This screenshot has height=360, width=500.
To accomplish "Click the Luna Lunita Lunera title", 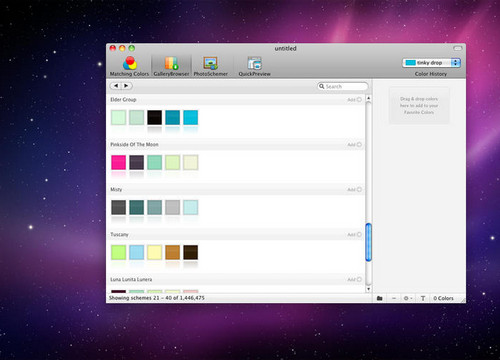I will click(x=131, y=280).
